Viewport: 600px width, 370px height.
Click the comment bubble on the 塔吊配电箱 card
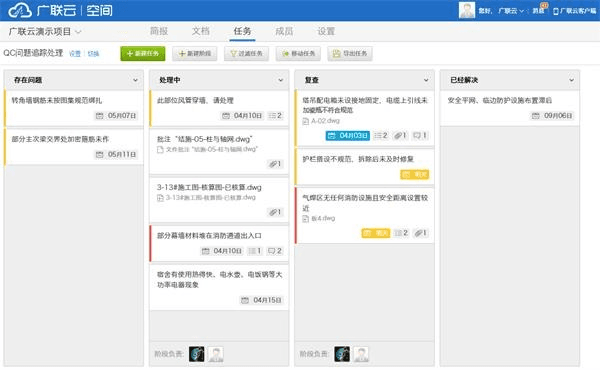(417, 135)
